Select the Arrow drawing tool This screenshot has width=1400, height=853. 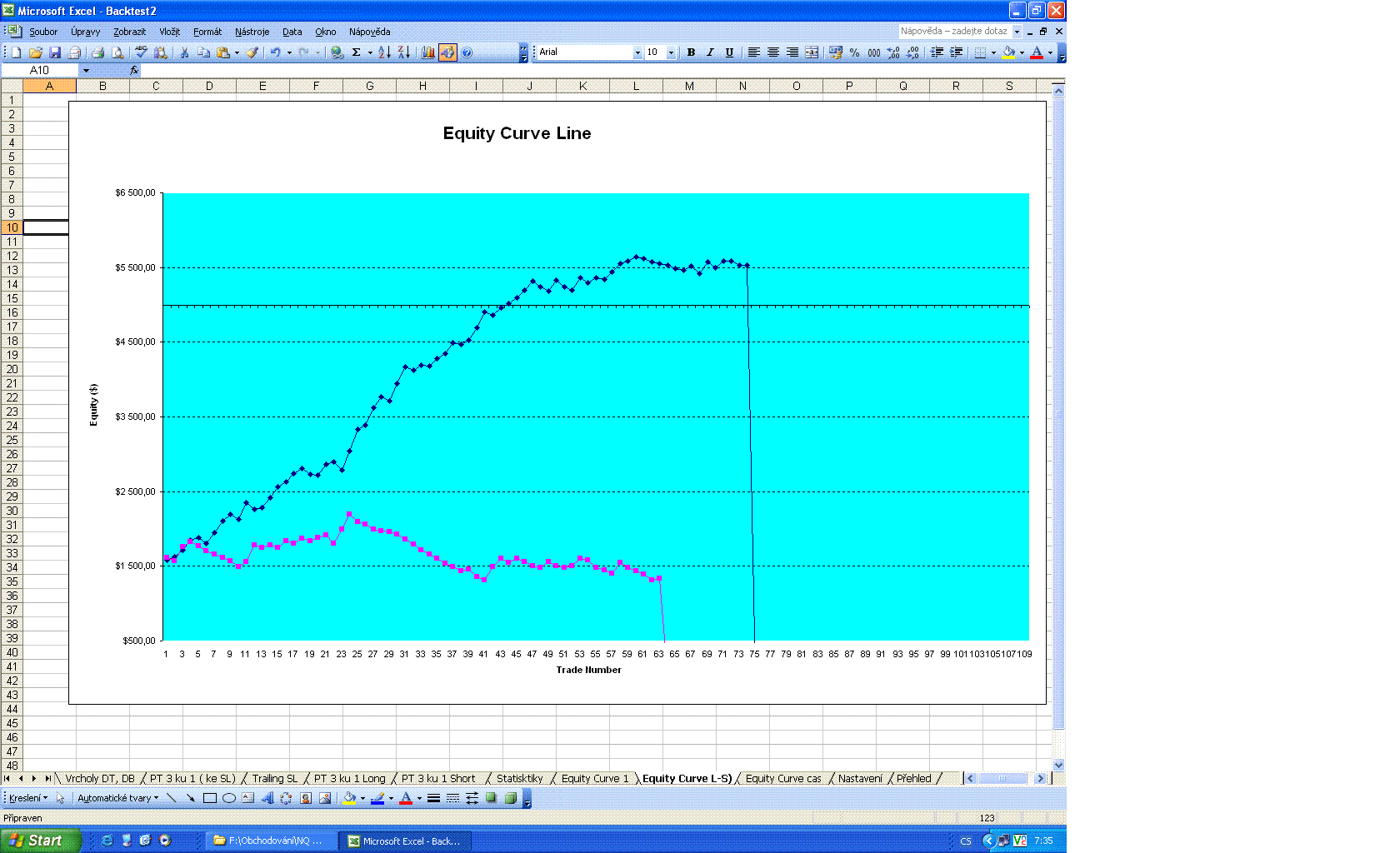point(191,798)
